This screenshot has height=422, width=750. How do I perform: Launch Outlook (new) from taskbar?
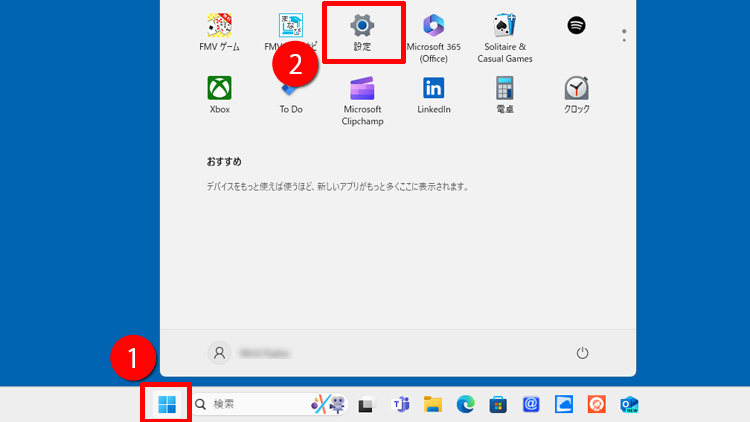629,405
